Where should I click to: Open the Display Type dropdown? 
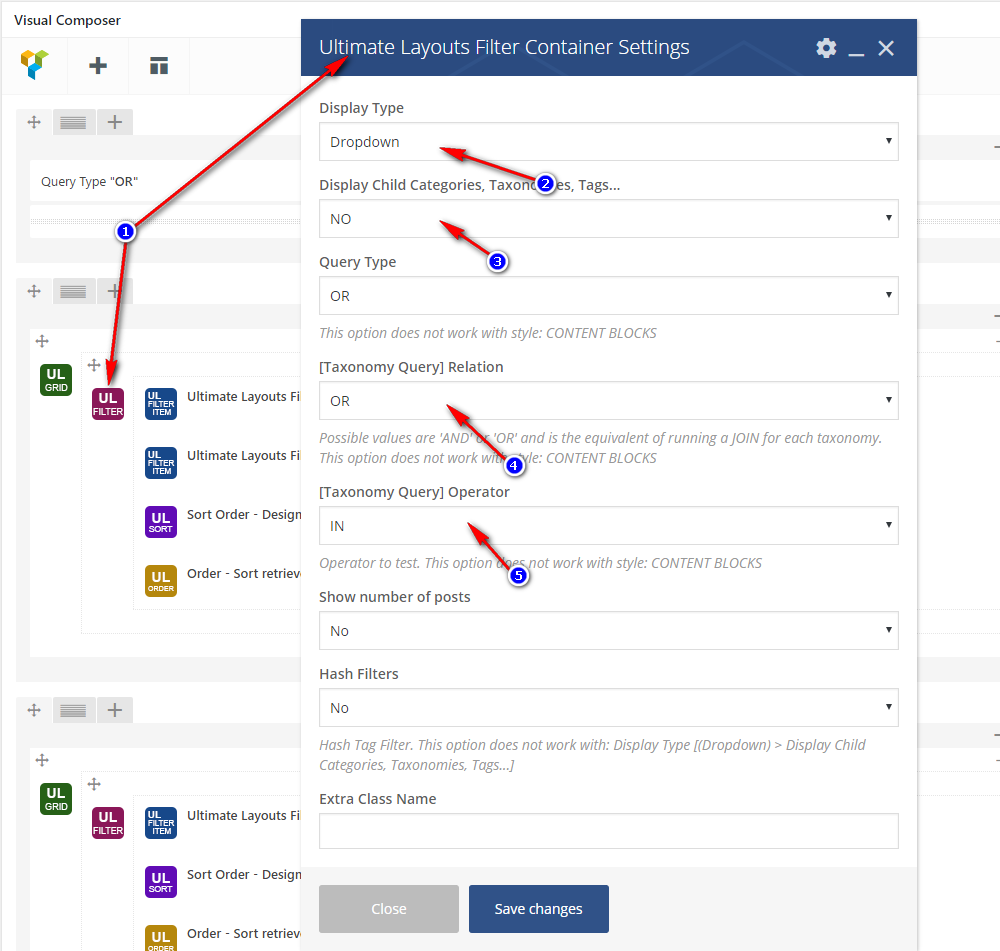click(608, 142)
